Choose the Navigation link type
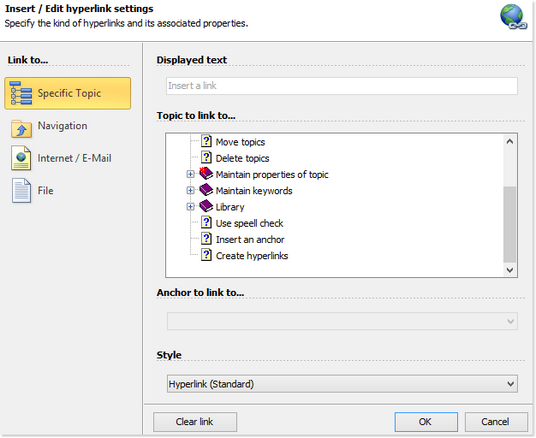 (x=62, y=126)
